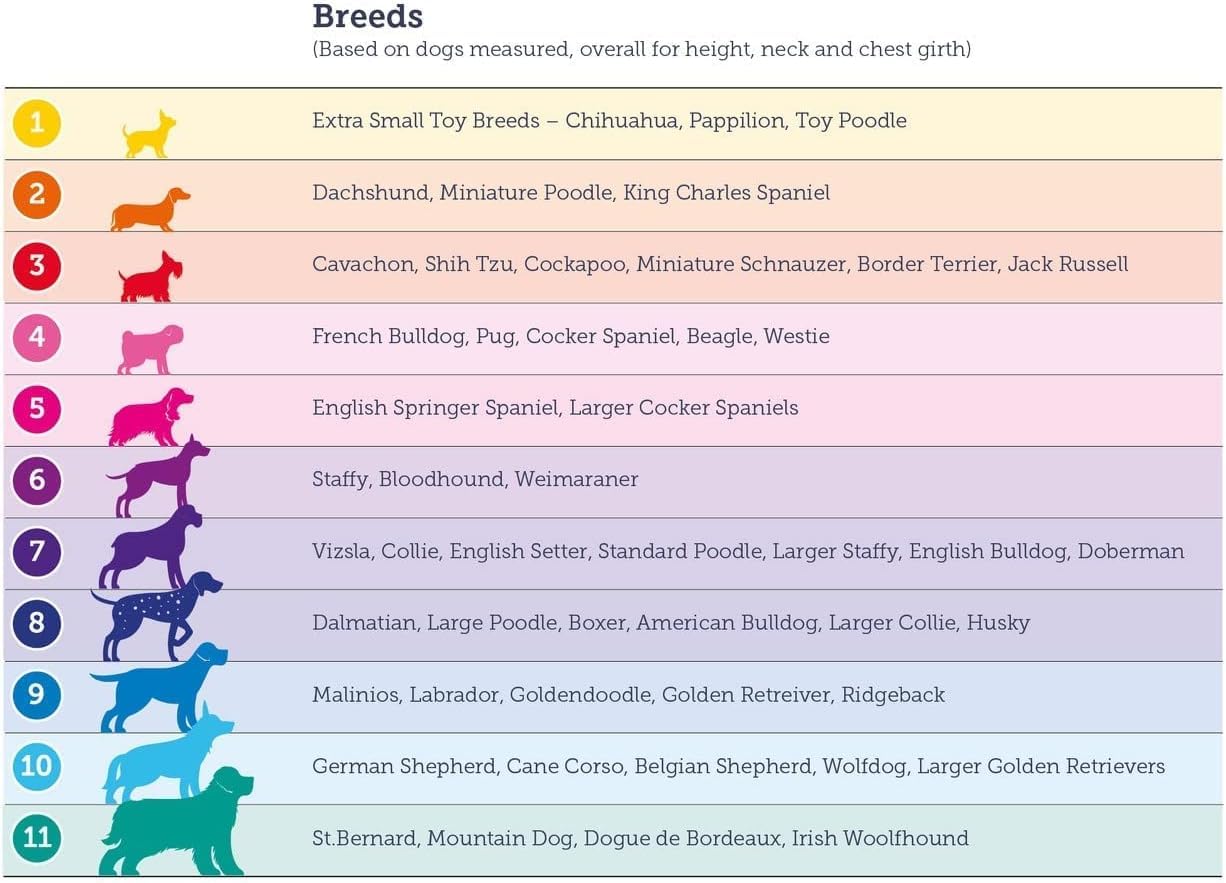1226x883 pixels.
Task: Click the Breeds heading
Action: click(x=367, y=17)
